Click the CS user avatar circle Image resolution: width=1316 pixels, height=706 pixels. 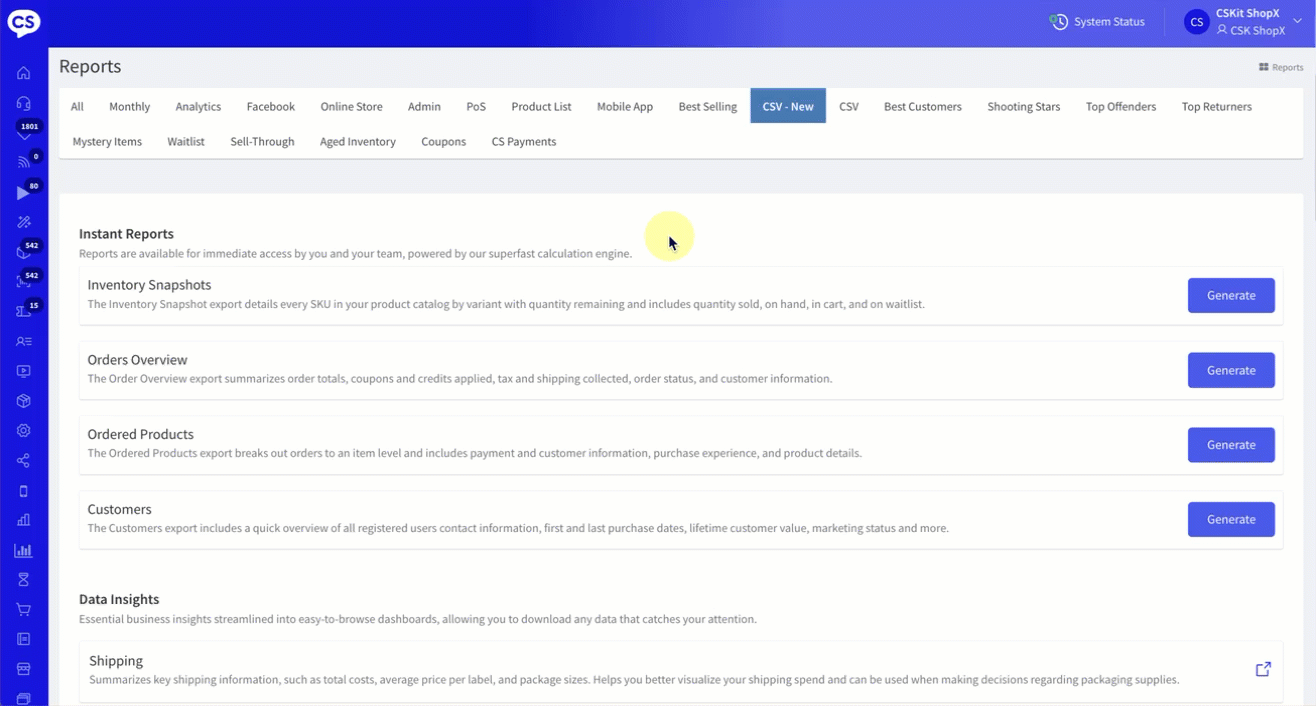coord(1197,22)
